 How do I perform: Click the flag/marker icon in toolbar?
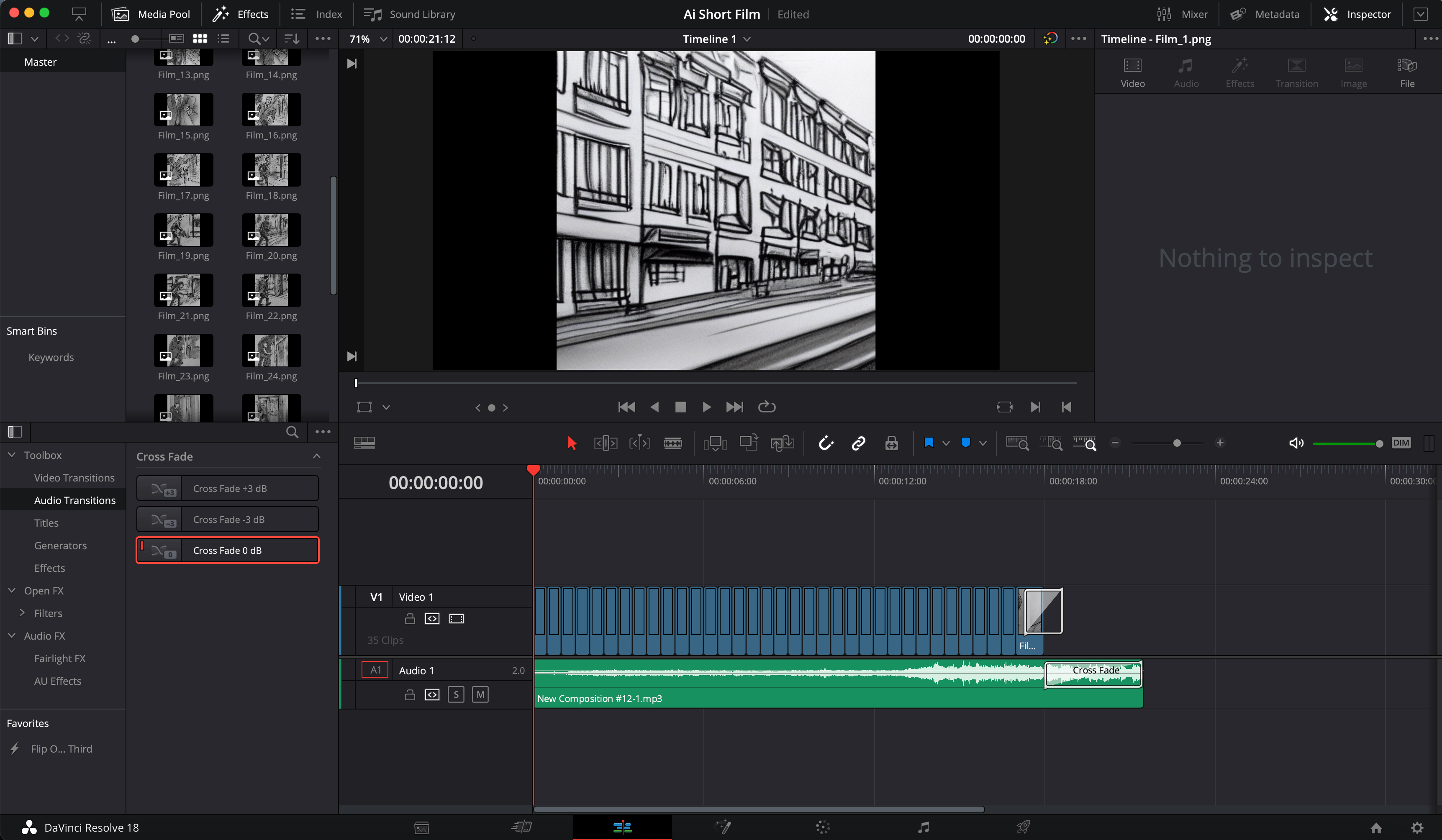(928, 443)
